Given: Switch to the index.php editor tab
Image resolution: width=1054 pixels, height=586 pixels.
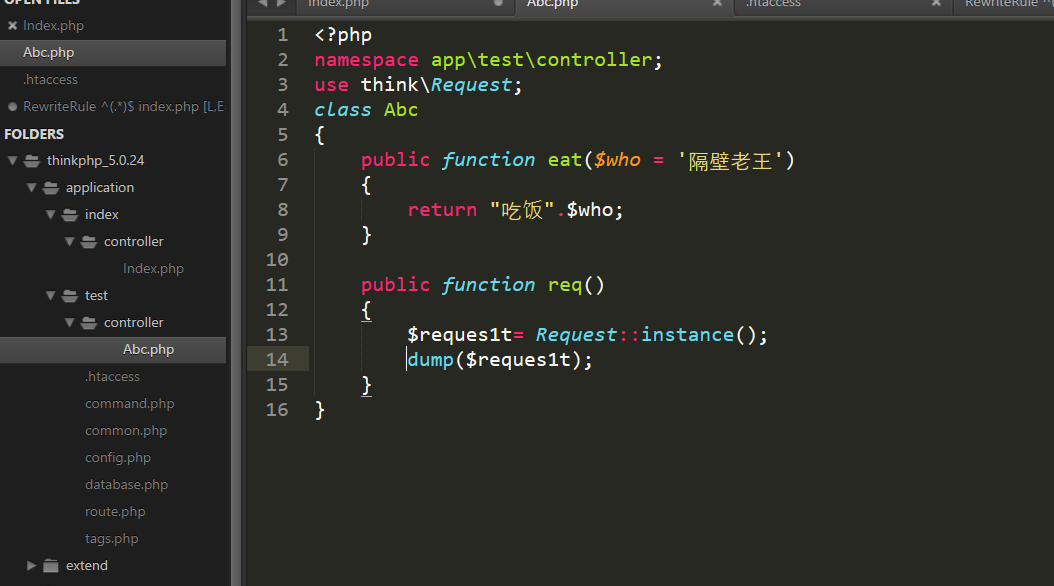Looking at the screenshot, I should (338, 4).
